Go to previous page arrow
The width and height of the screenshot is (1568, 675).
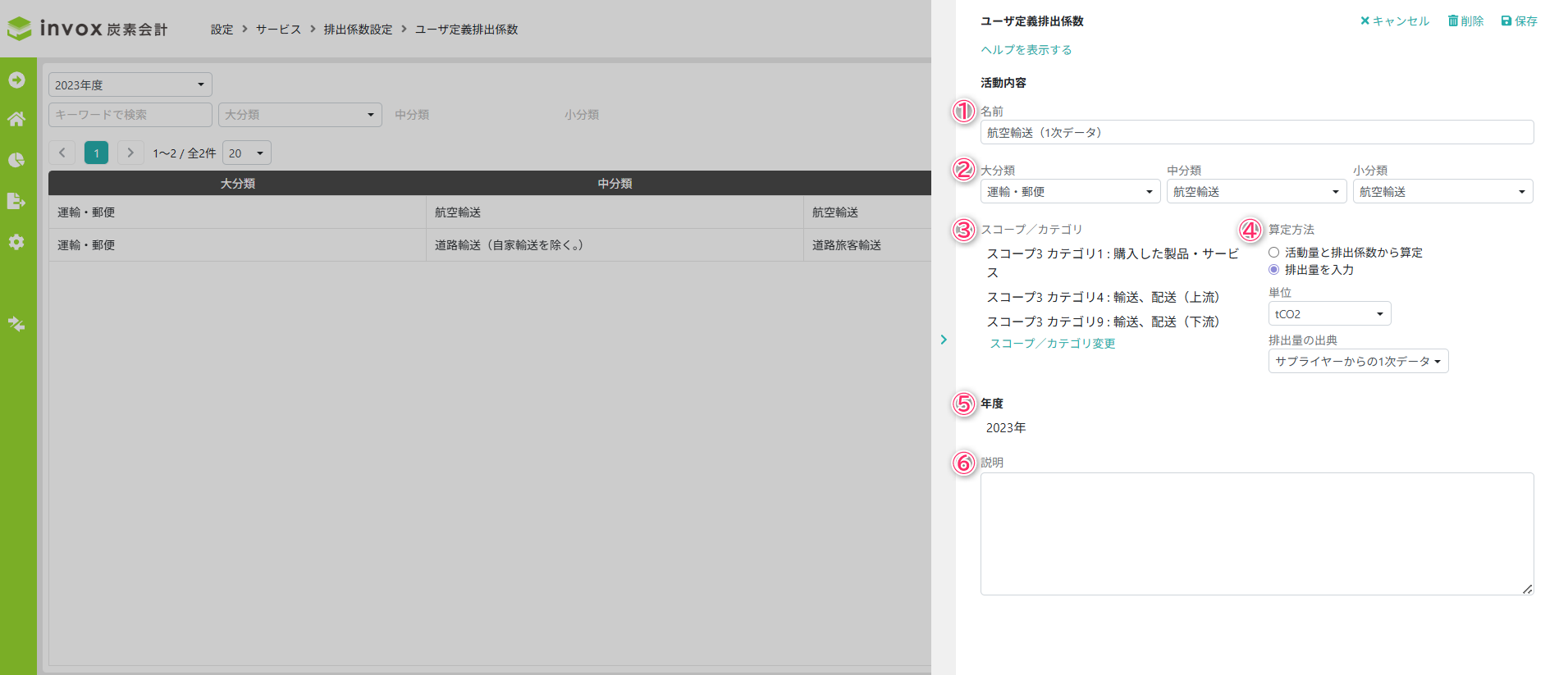(x=62, y=153)
